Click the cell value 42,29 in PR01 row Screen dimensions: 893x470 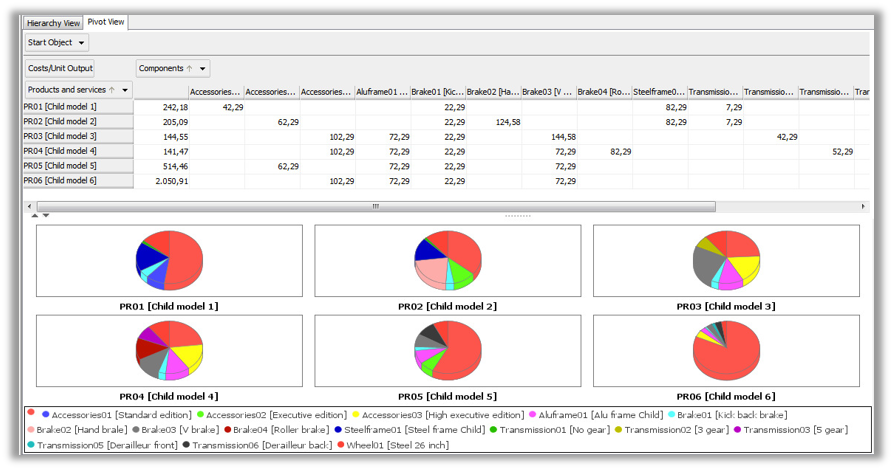click(x=232, y=107)
